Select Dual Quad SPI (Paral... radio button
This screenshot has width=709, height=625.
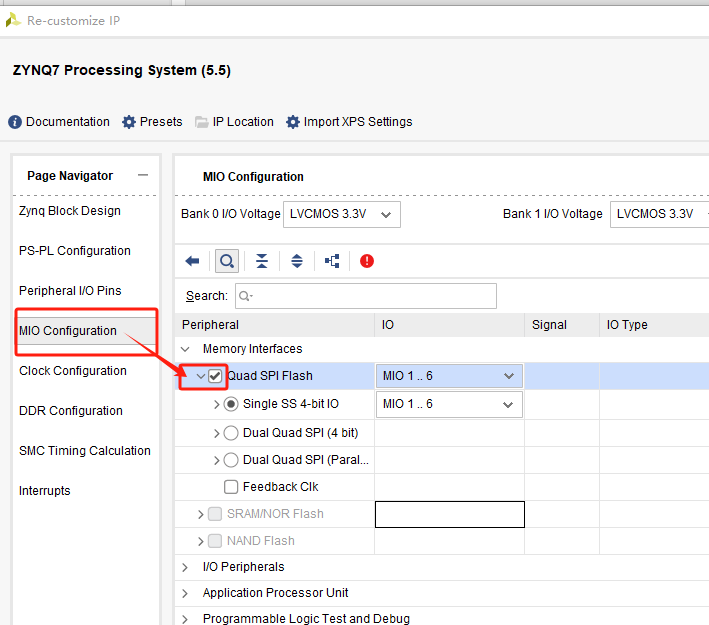point(231,460)
